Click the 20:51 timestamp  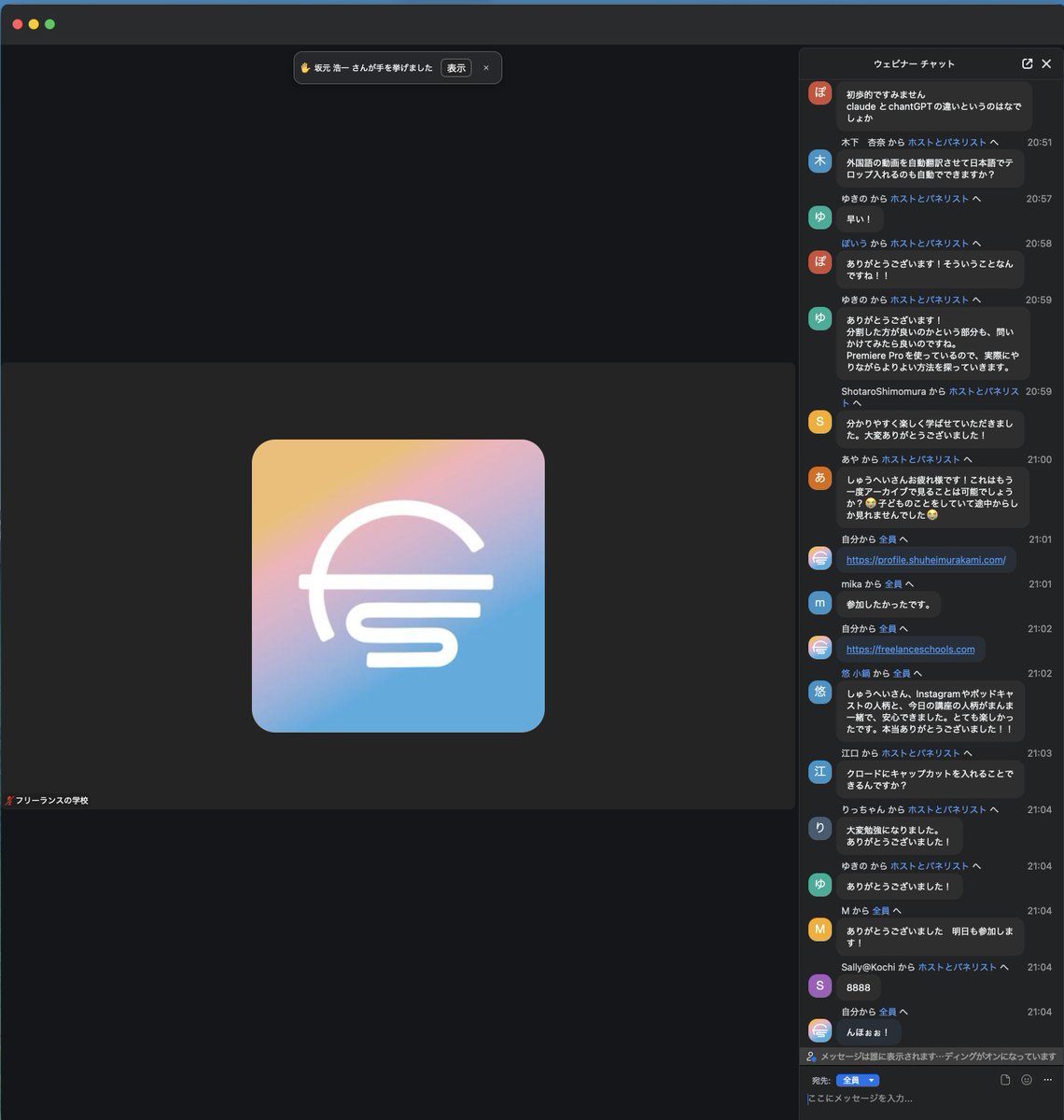1039,143
